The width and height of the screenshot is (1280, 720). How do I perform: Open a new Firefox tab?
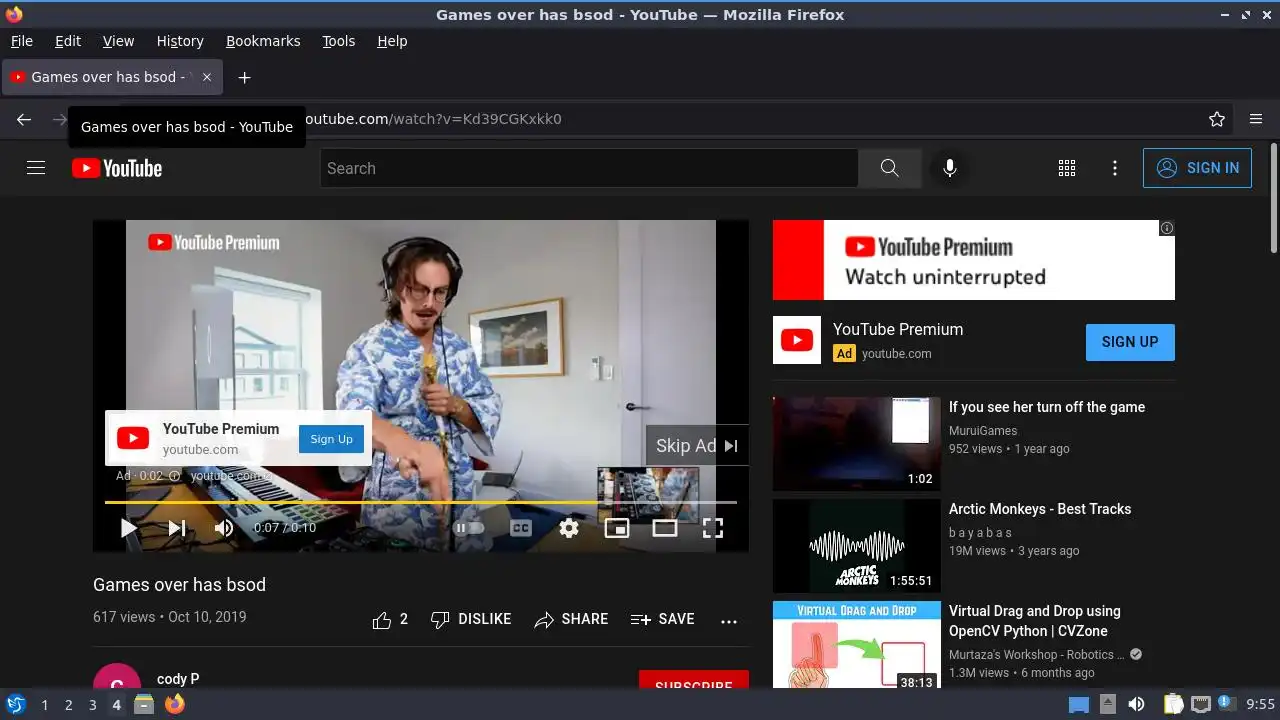click(x=244, y=77)
